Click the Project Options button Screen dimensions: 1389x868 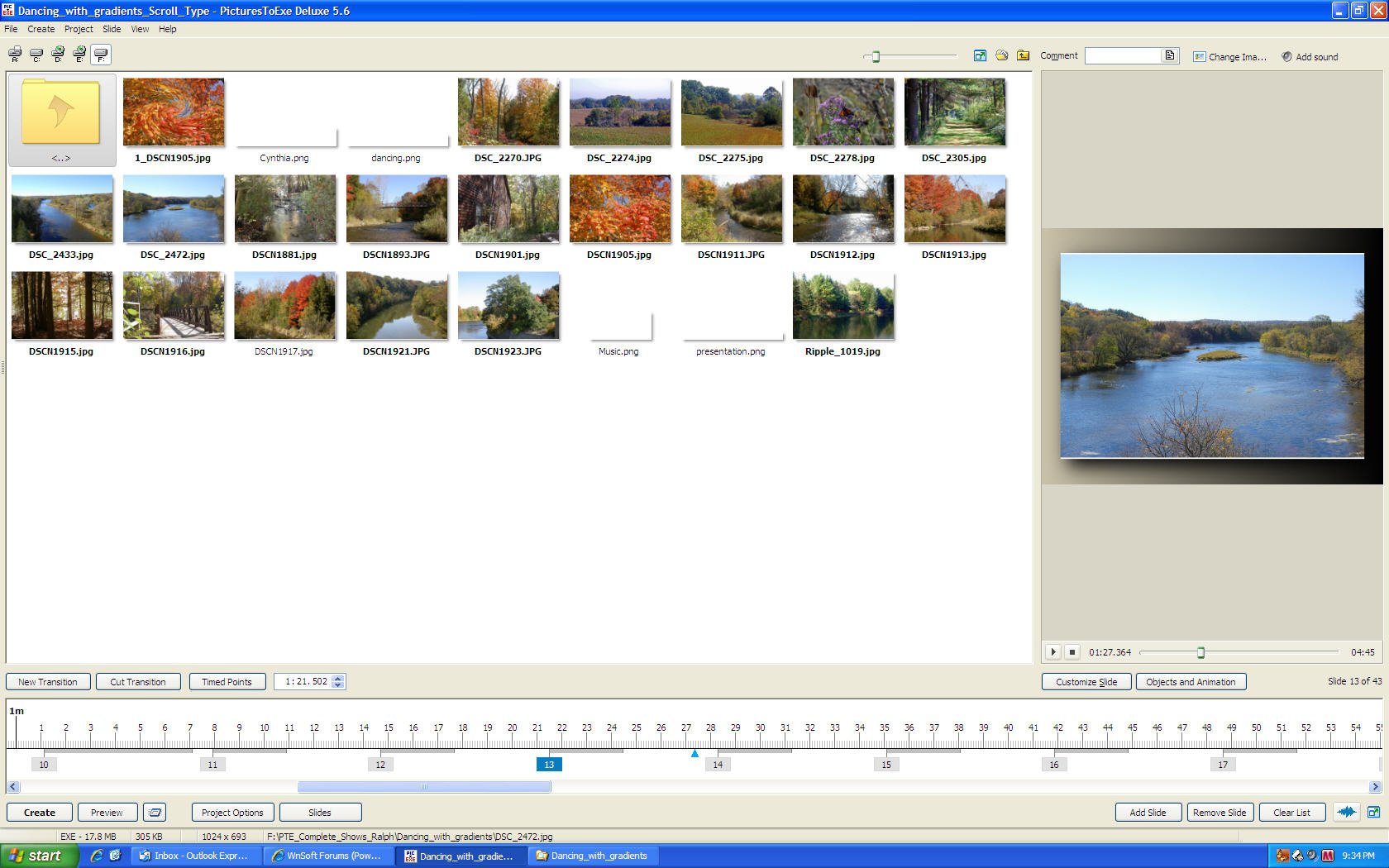232,812
